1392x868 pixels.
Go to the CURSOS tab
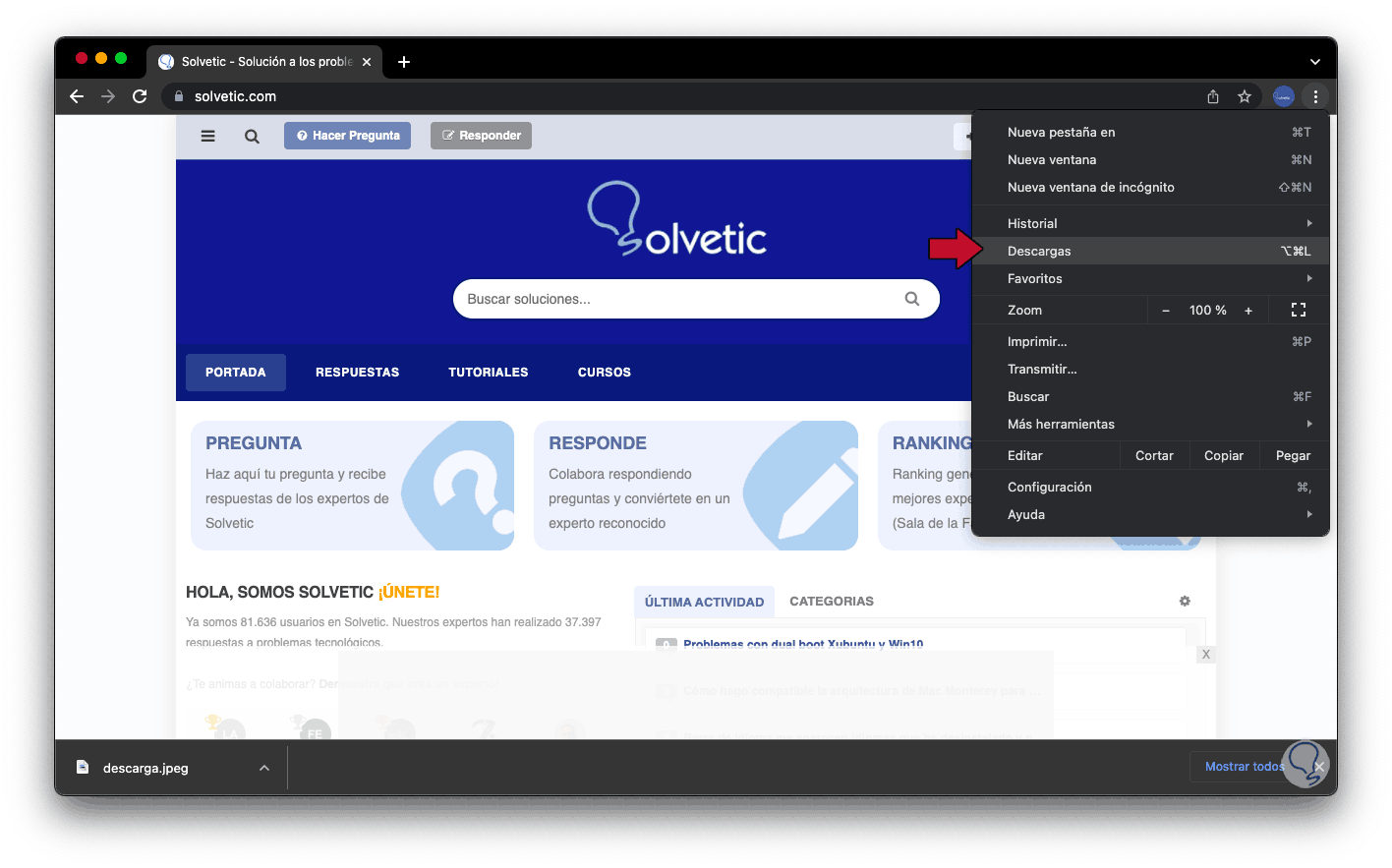point(605,373)
